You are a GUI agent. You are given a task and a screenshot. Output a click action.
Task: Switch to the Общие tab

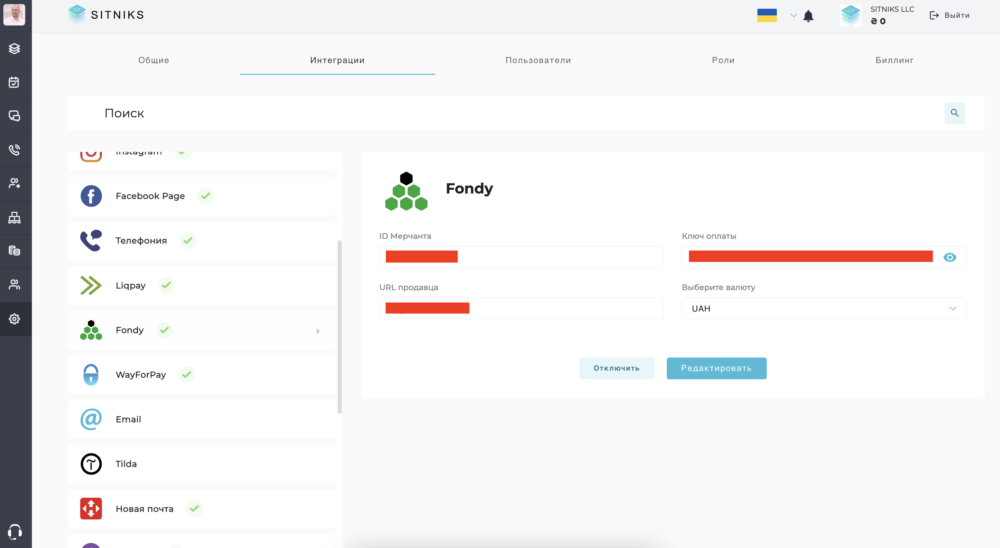coord(154,60)
